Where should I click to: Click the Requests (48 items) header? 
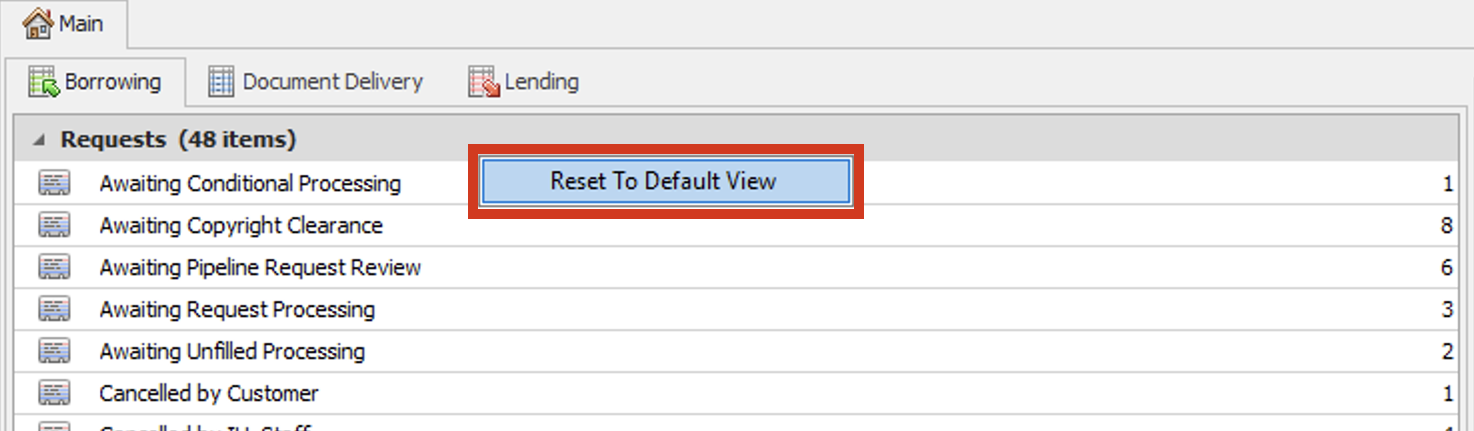[x=178, y=140]
